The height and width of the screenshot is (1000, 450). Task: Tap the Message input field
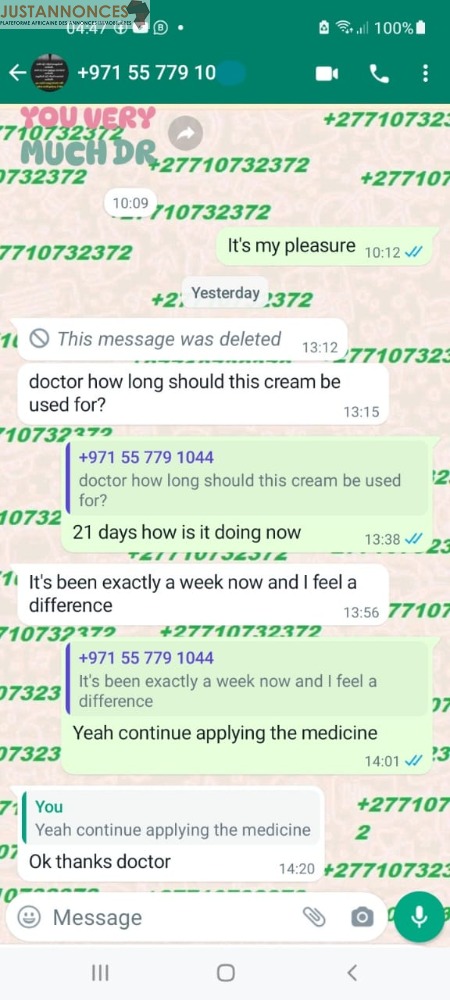click(x=172, y=918)
